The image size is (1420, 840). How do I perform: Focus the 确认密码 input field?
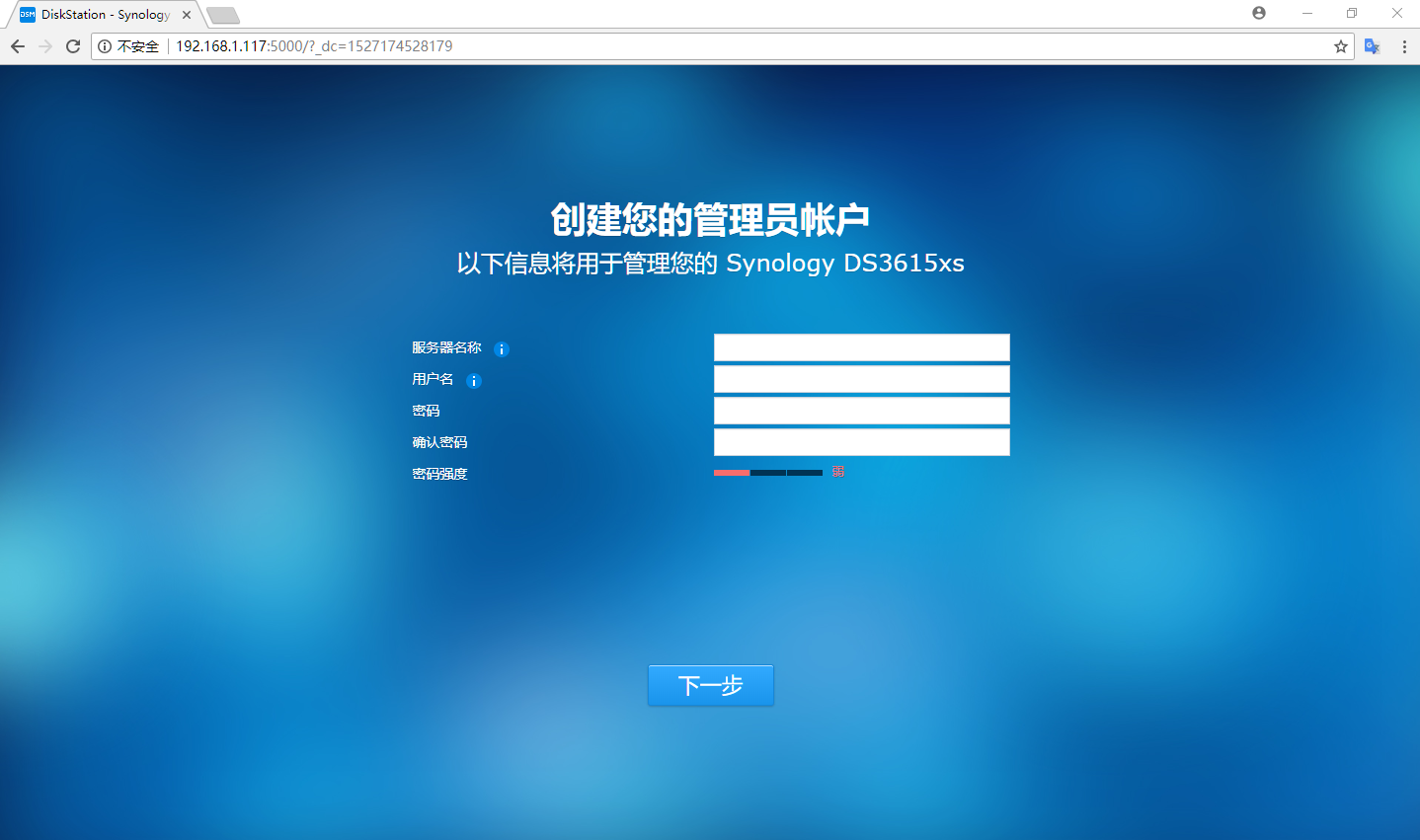tap(862, 442)
